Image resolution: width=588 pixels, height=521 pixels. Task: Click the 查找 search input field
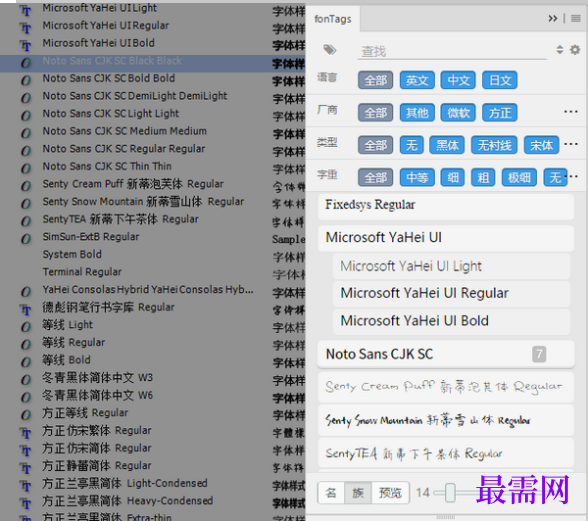click(452, 51)
